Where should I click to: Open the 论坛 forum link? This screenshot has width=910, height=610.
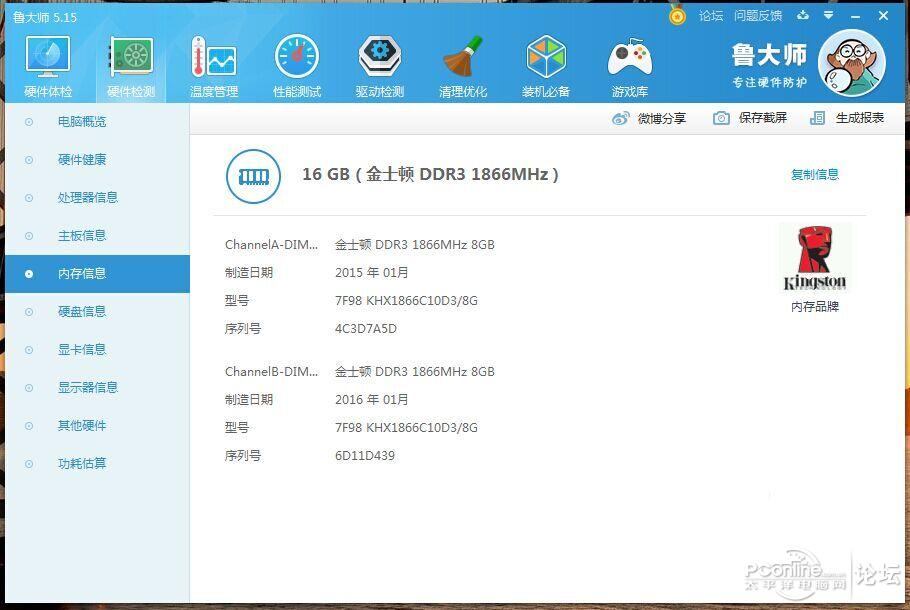[x=711, y=16]
